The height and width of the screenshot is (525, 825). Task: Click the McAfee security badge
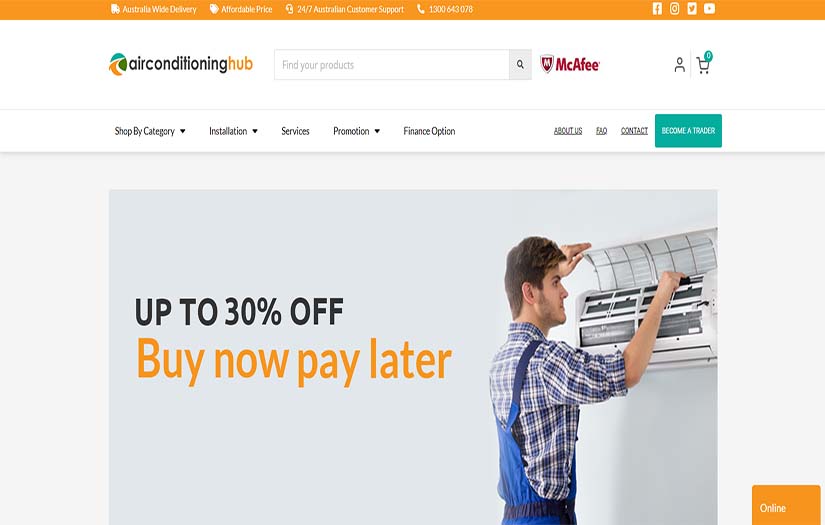coord(570,64)
